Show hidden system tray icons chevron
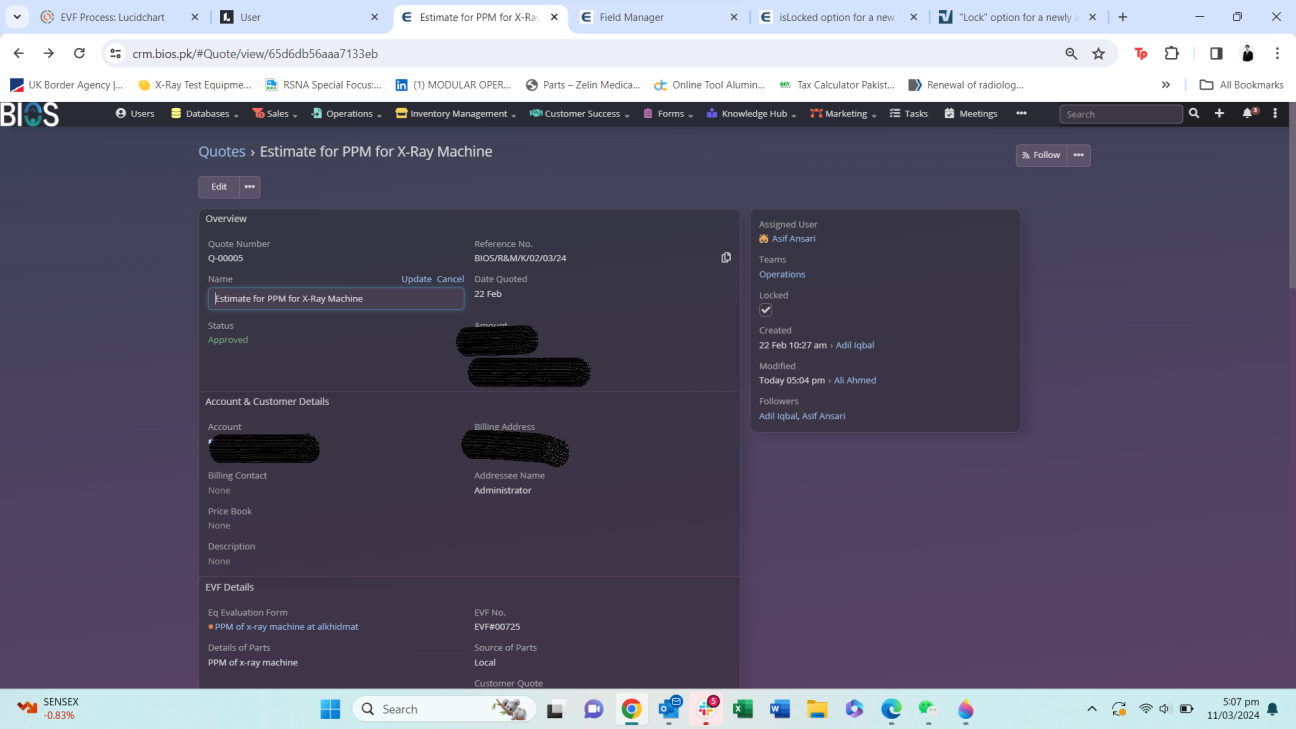The image size is (1296, 729). tap(1091, 709)
